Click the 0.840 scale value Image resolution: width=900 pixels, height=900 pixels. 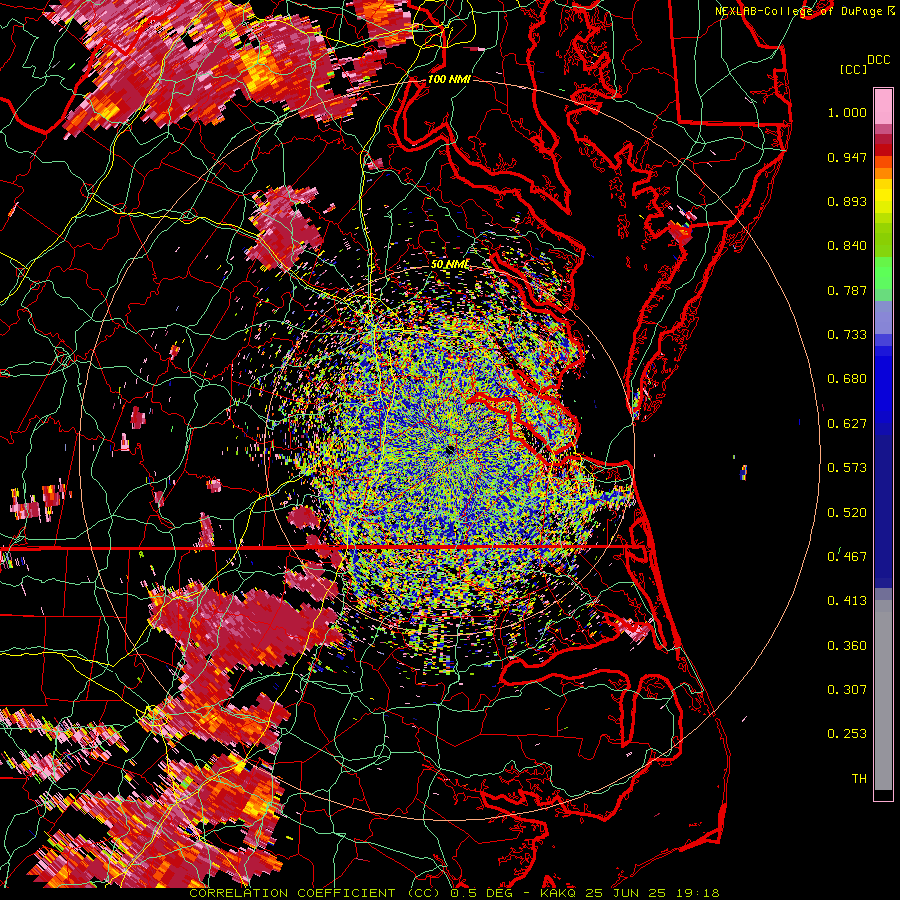click(x=847, y=246)
